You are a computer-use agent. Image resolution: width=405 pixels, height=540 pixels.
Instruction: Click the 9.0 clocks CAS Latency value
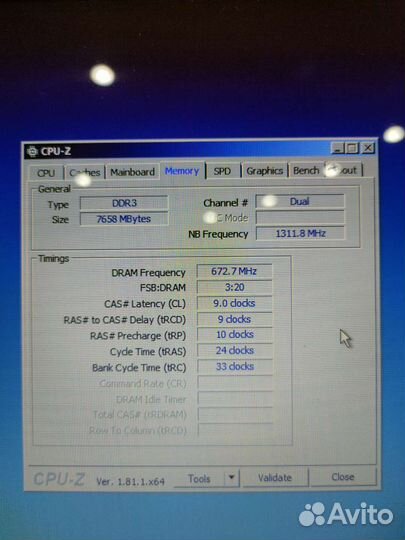pos(235,303)
